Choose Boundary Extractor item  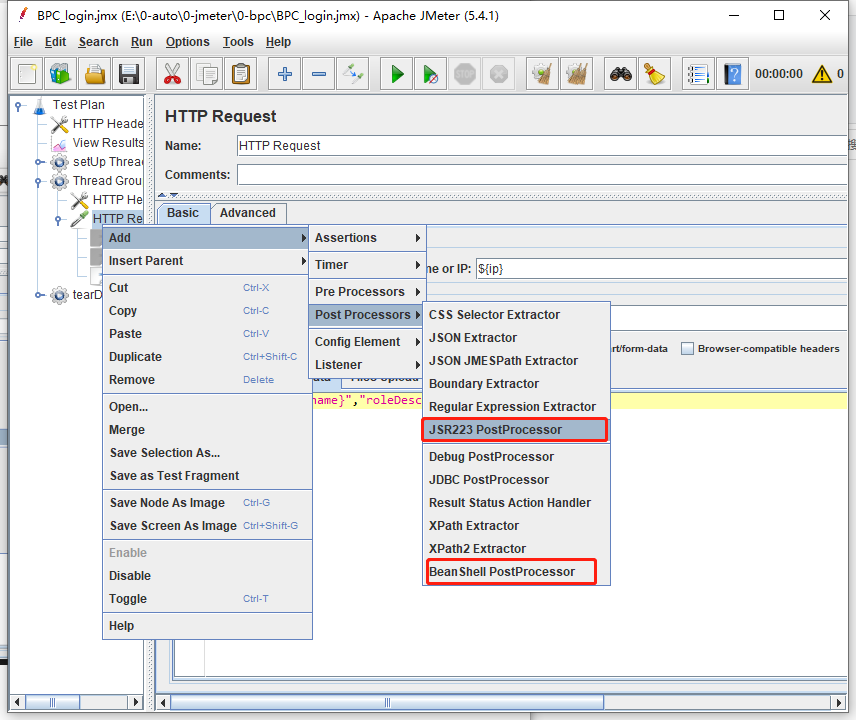pos(516,384)
